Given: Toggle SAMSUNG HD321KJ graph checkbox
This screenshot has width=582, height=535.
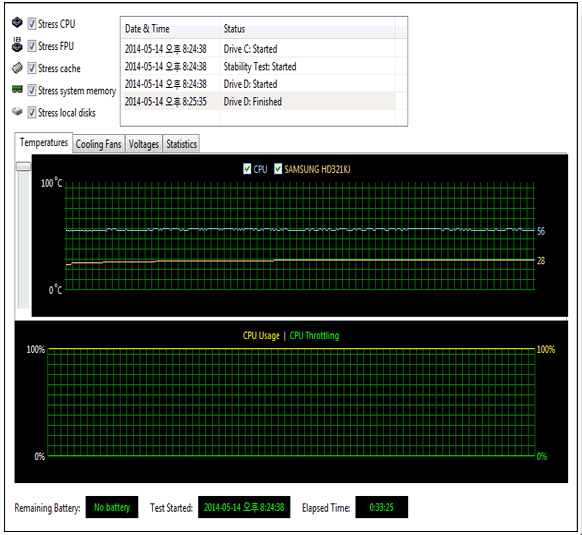Looking at the screenshot, I should click(x=278, y=169).
